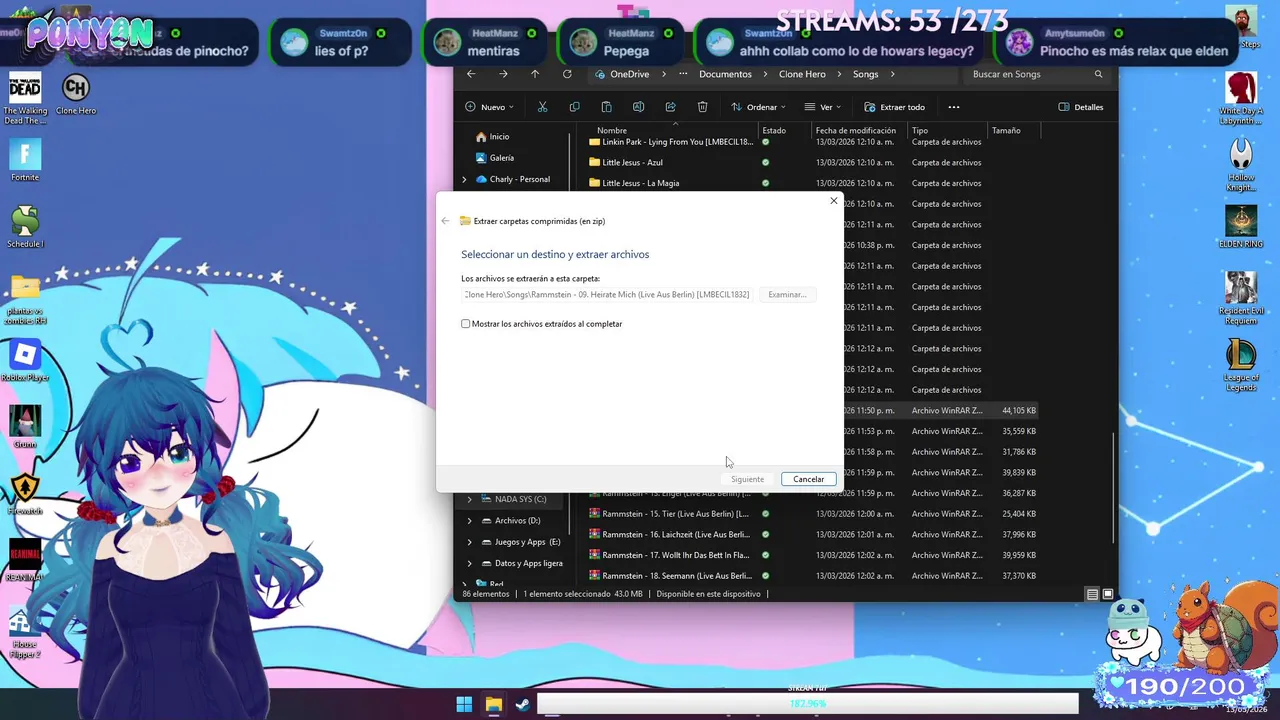Image resolution: width=1280 pixels, height=720 pixels.
Task: Click the Windows Start button on taskbar
Action: click(x=464, y=704)
